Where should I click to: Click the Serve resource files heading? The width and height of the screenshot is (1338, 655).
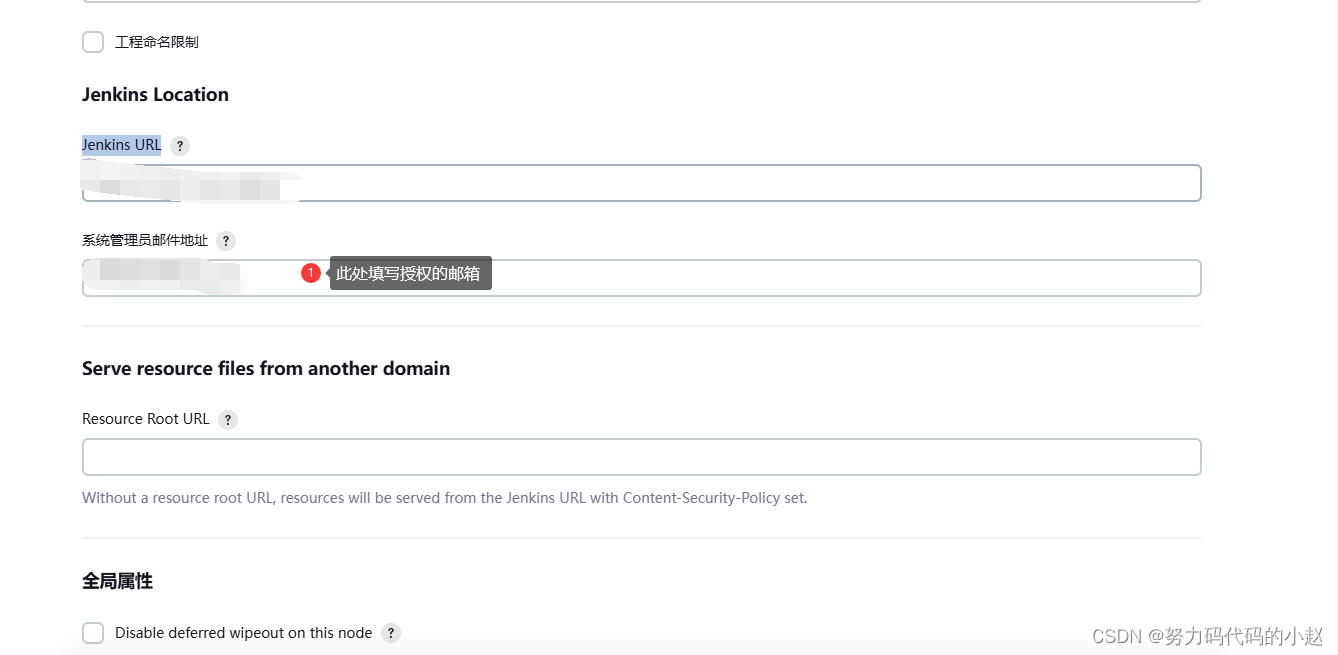click(266, 368)
